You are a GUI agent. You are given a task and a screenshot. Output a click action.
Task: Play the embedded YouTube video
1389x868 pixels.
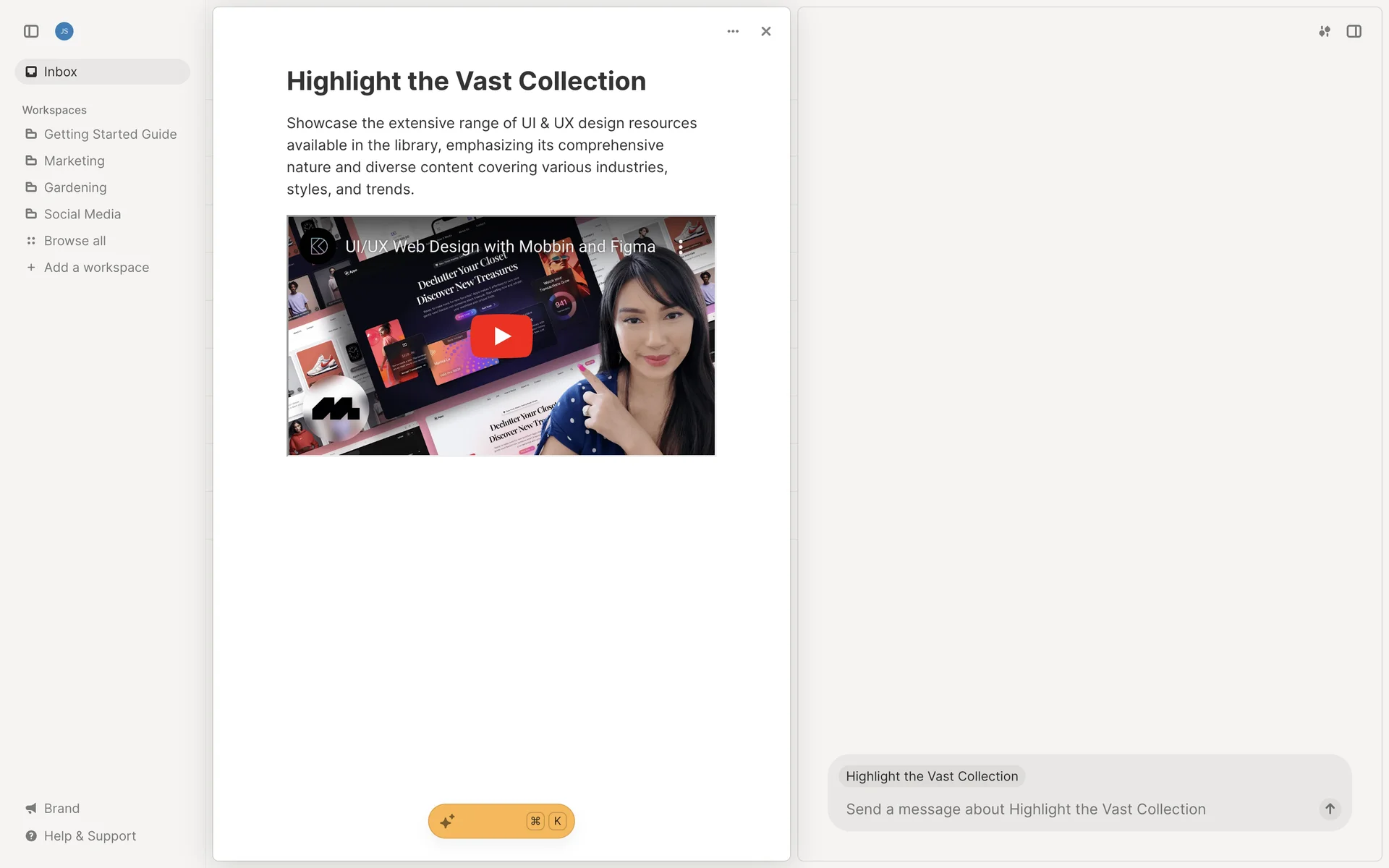[x=501, y=336]
